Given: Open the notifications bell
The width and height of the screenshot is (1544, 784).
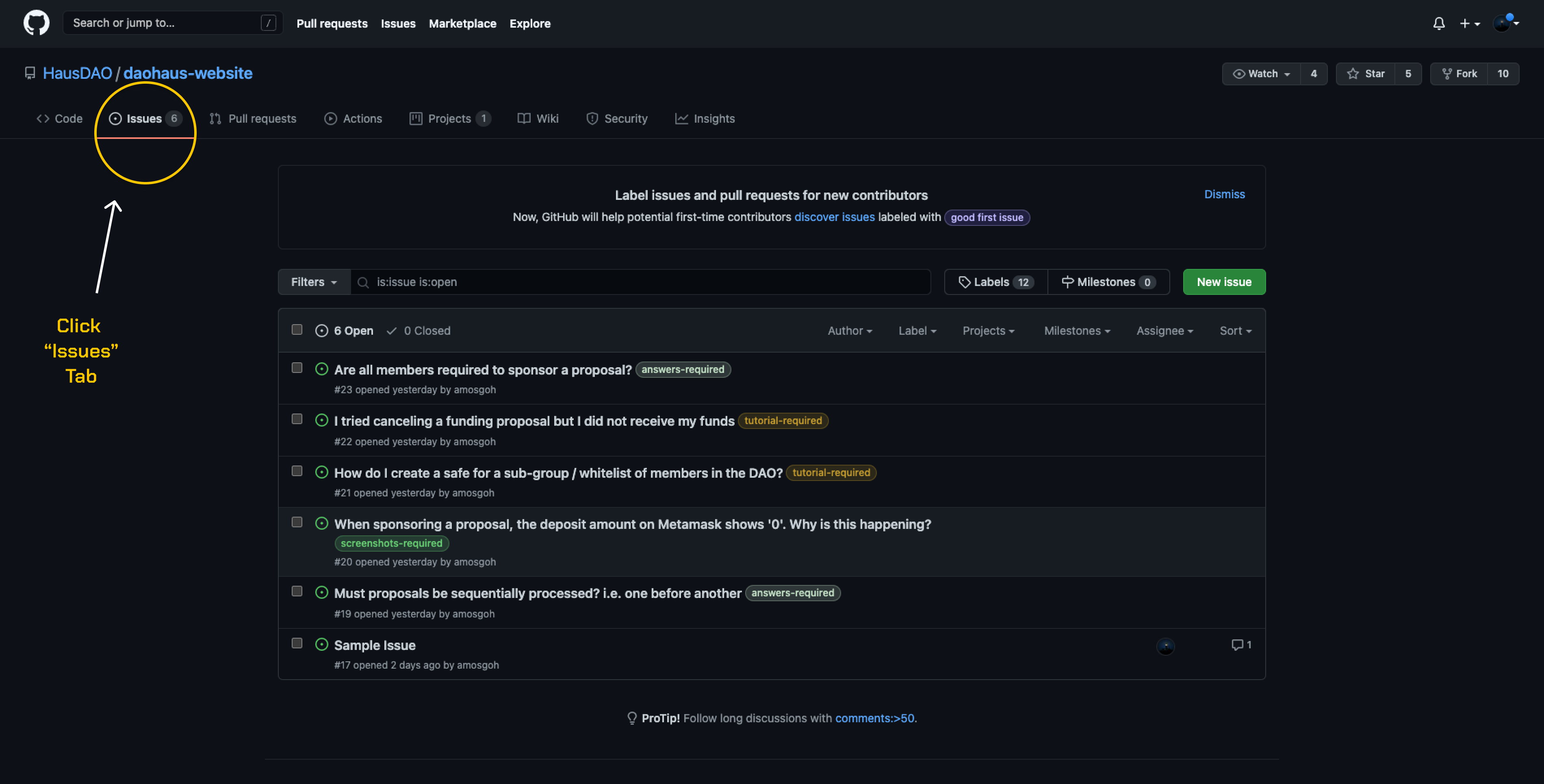Looking at the screenshot, I should click(1438, 24).
